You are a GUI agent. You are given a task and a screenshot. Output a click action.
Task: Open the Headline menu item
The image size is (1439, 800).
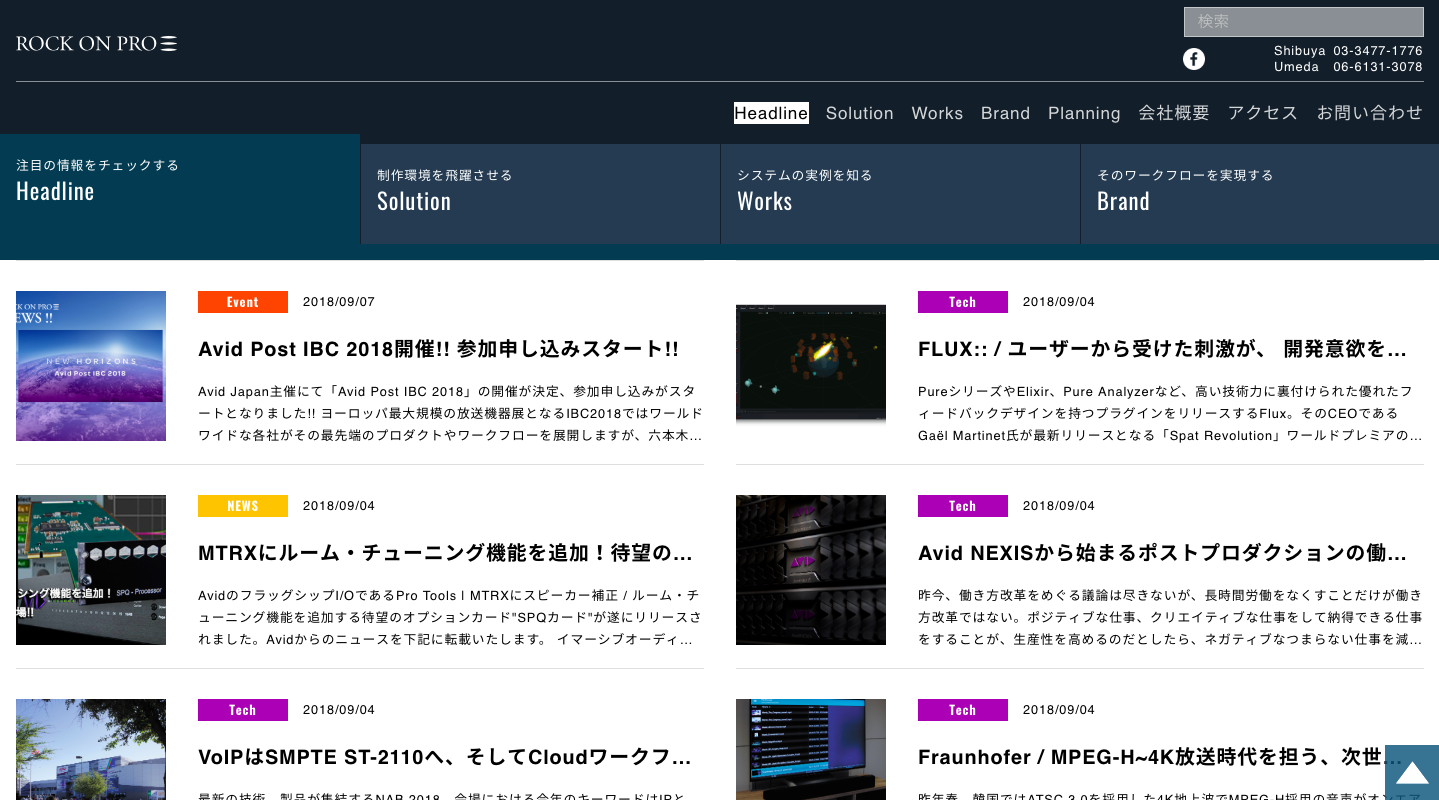[771, 113]
